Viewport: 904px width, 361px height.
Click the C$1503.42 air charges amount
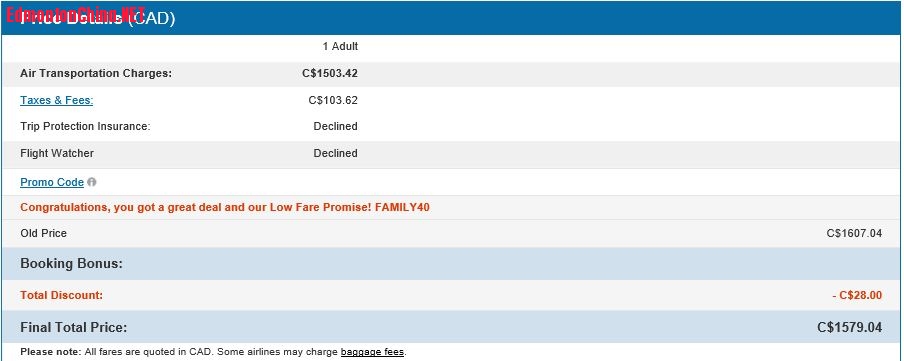[x=330, y=74]
